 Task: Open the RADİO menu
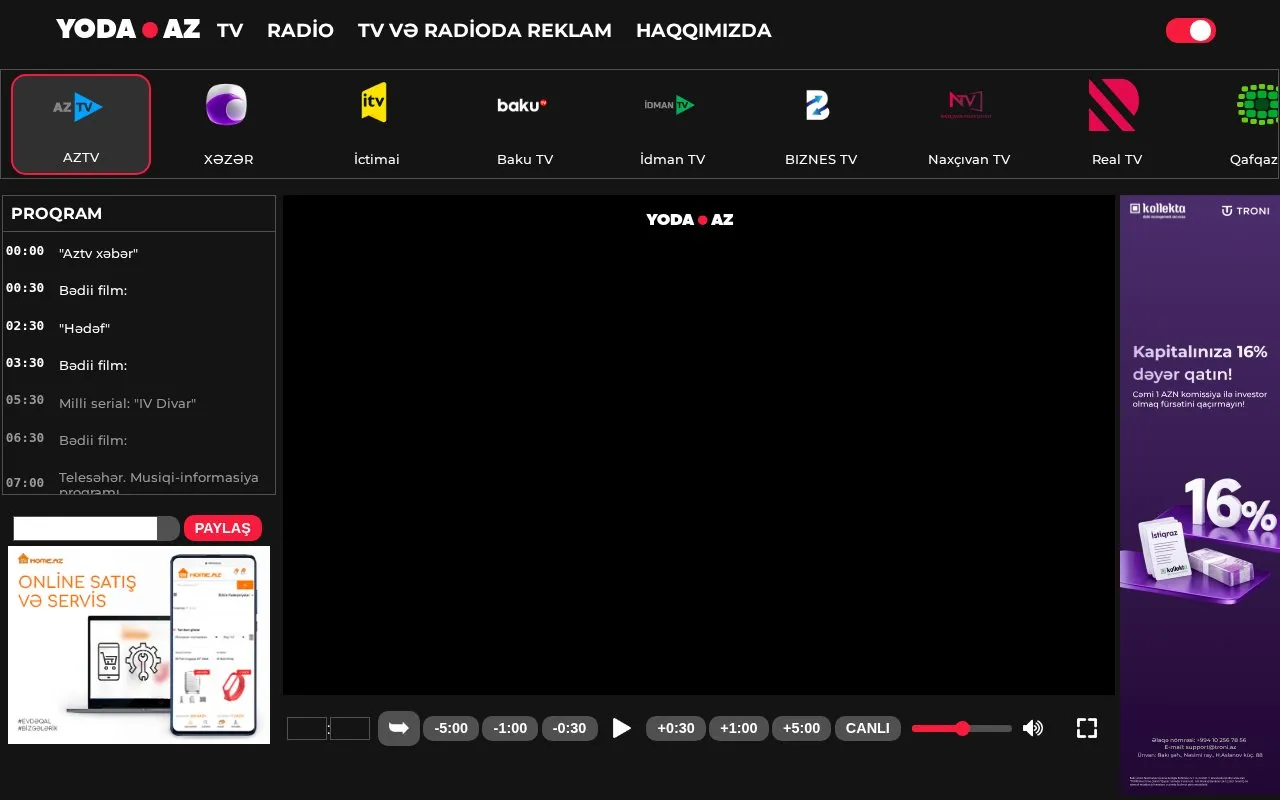[x=300, y=30]
